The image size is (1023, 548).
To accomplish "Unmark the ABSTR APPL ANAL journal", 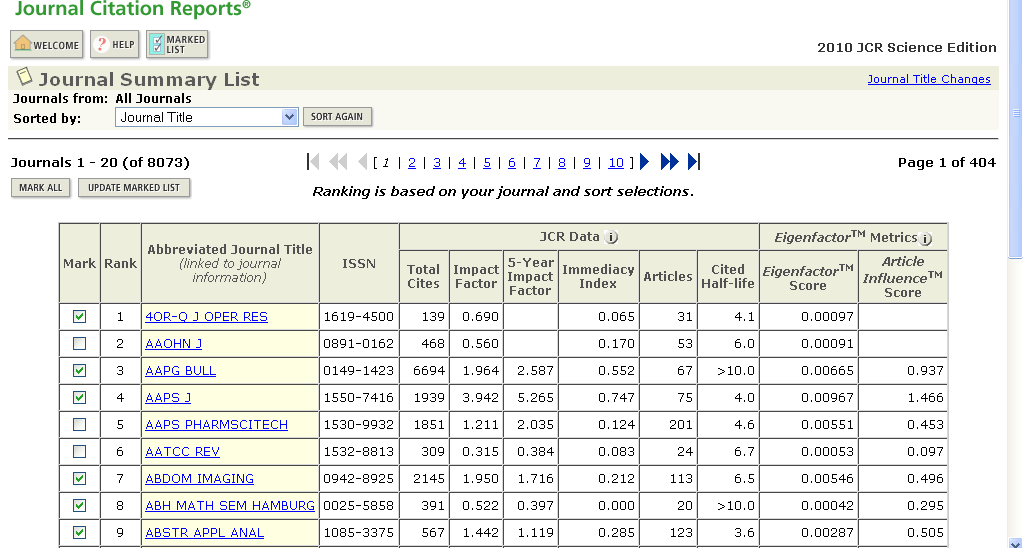I will [80, 533].
